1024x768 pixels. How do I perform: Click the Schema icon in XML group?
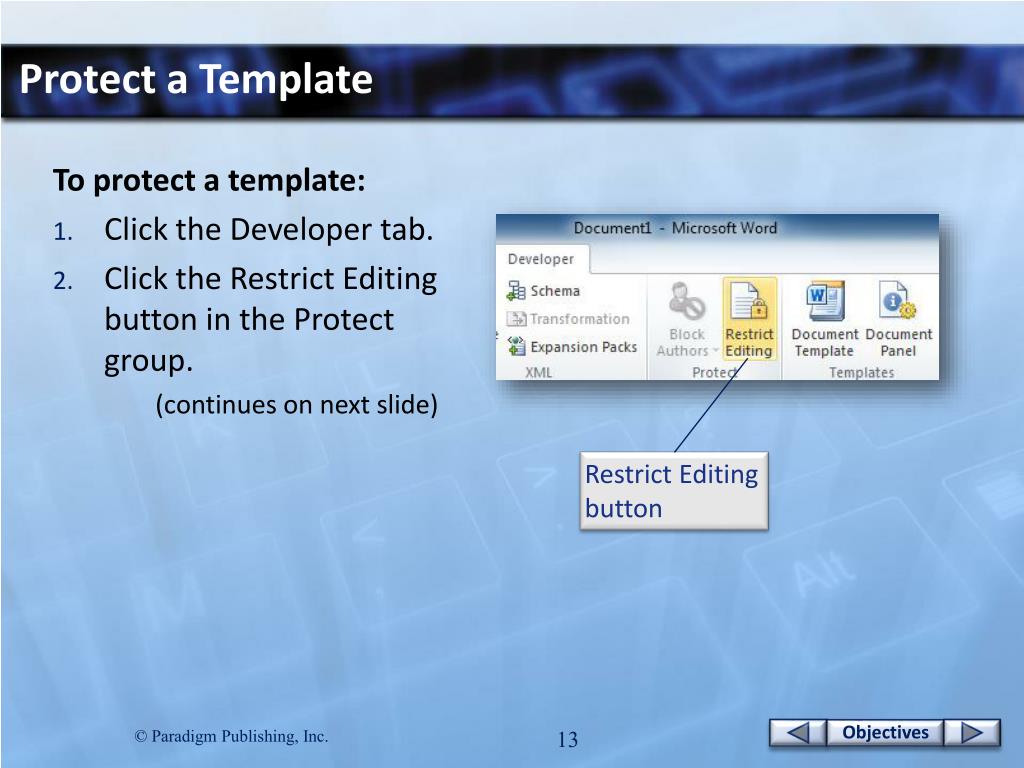click(x=516, y=291)
